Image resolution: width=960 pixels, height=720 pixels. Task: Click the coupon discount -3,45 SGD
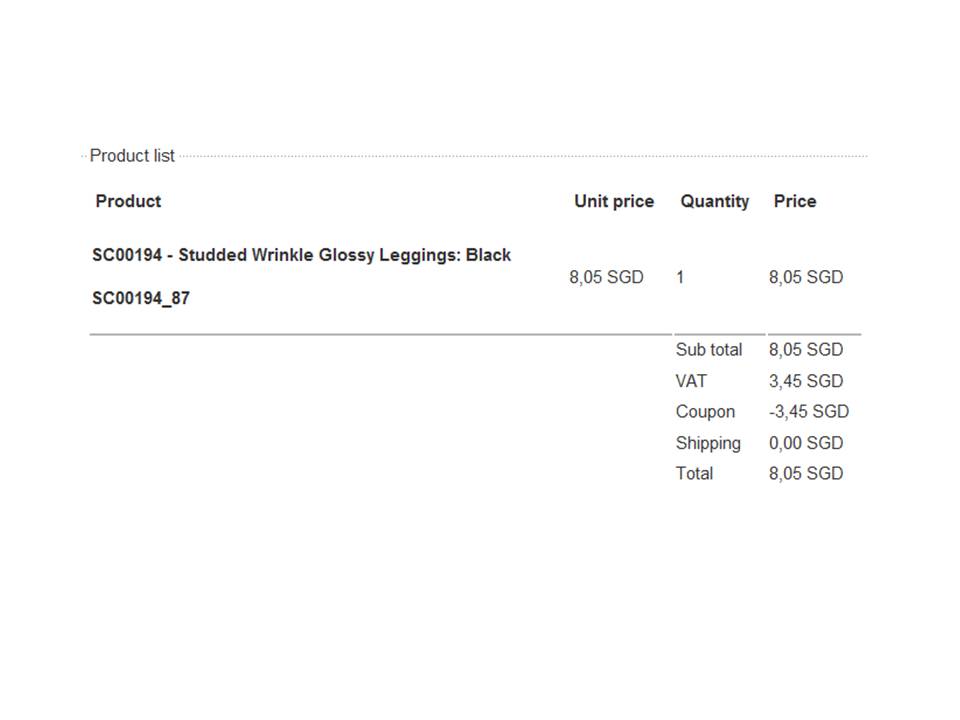pyautogui.click(x=808, y=412)
